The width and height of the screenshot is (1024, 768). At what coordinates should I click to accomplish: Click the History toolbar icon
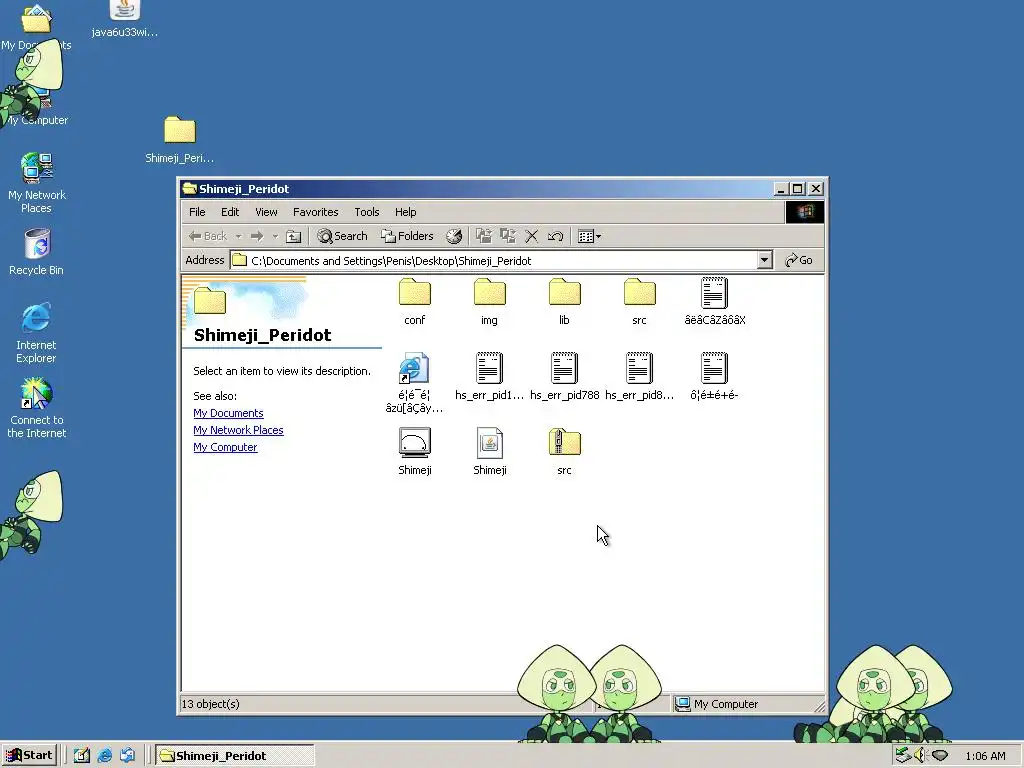click(454, 236)
